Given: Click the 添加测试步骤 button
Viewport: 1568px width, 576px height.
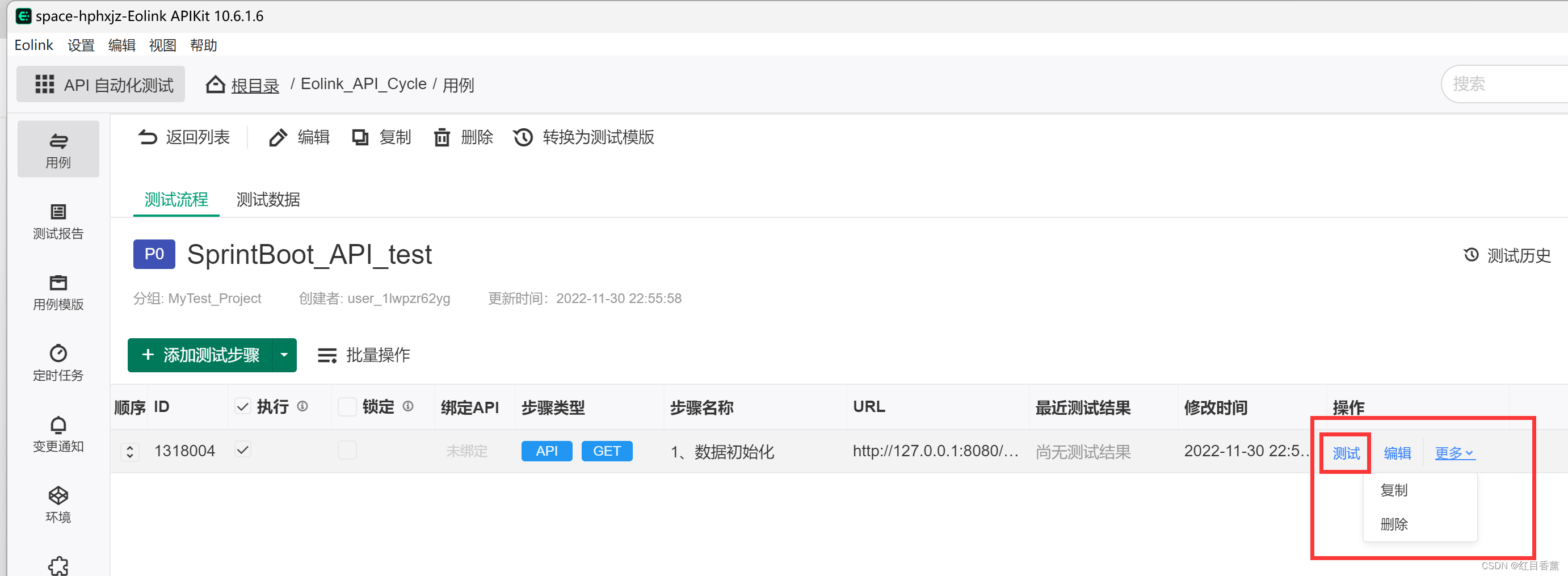Looking at the screenshot, I should (x=200, y=355).
